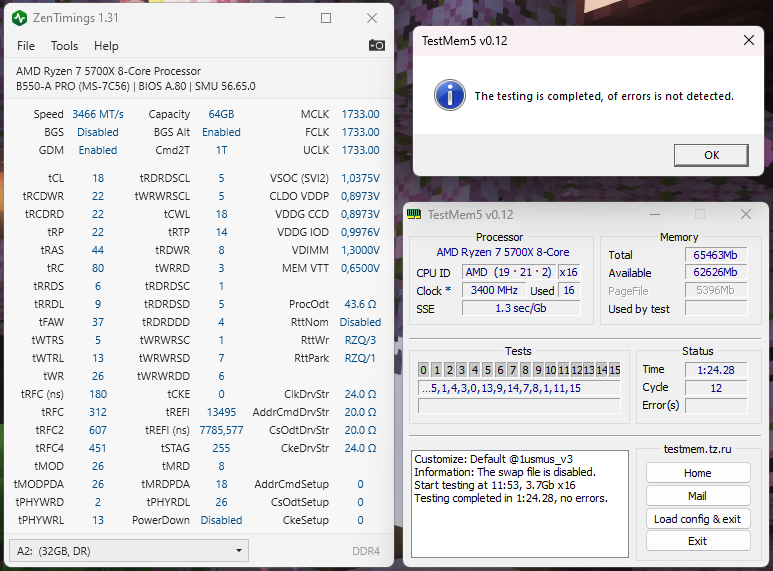
Task: Expand the A2: (32GB, DR) module dropdown
Action: point(129,551)
